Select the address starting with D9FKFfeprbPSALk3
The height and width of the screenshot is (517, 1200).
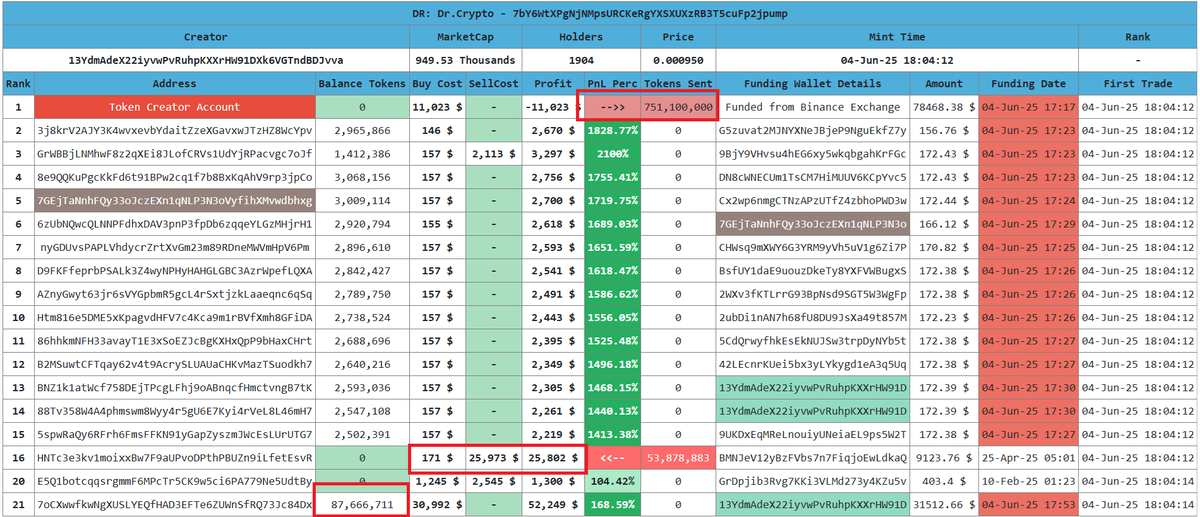[174, 271]
